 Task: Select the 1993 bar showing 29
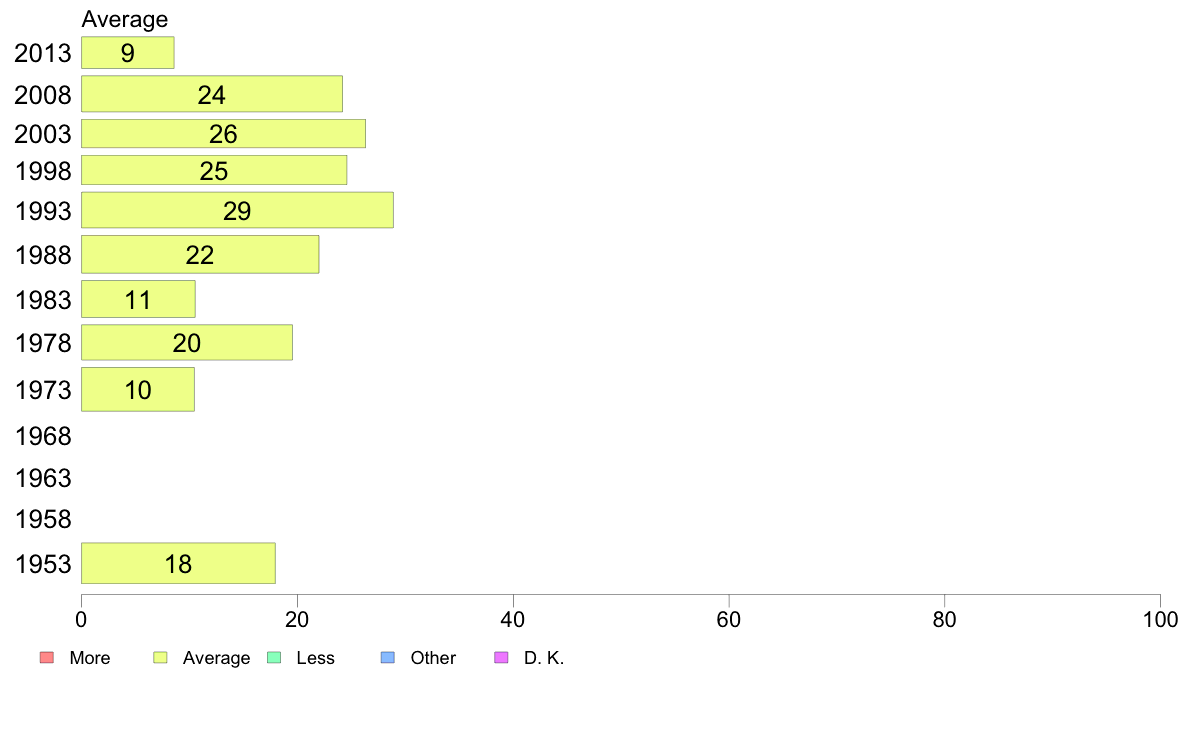[237, 210]
